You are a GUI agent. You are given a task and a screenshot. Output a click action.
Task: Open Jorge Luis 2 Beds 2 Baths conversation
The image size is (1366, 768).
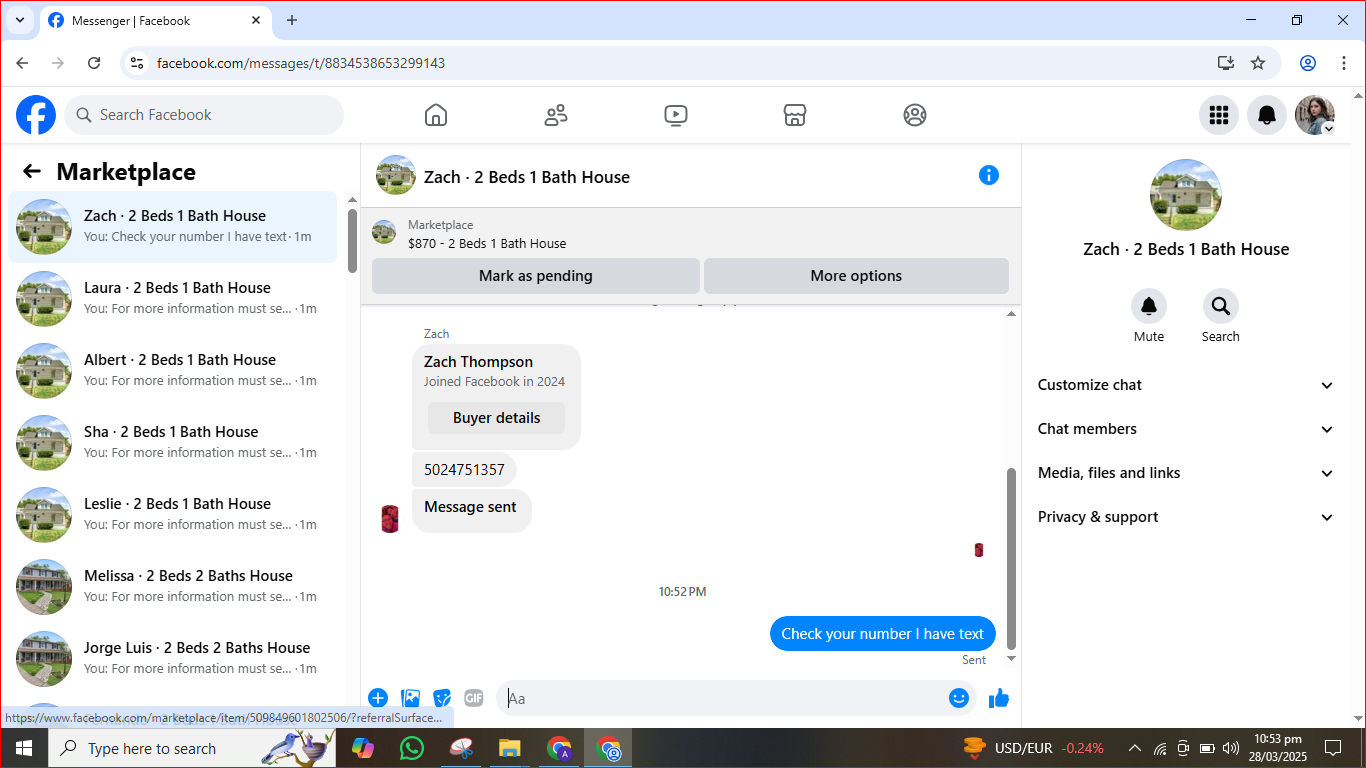[x=173, y=659]
